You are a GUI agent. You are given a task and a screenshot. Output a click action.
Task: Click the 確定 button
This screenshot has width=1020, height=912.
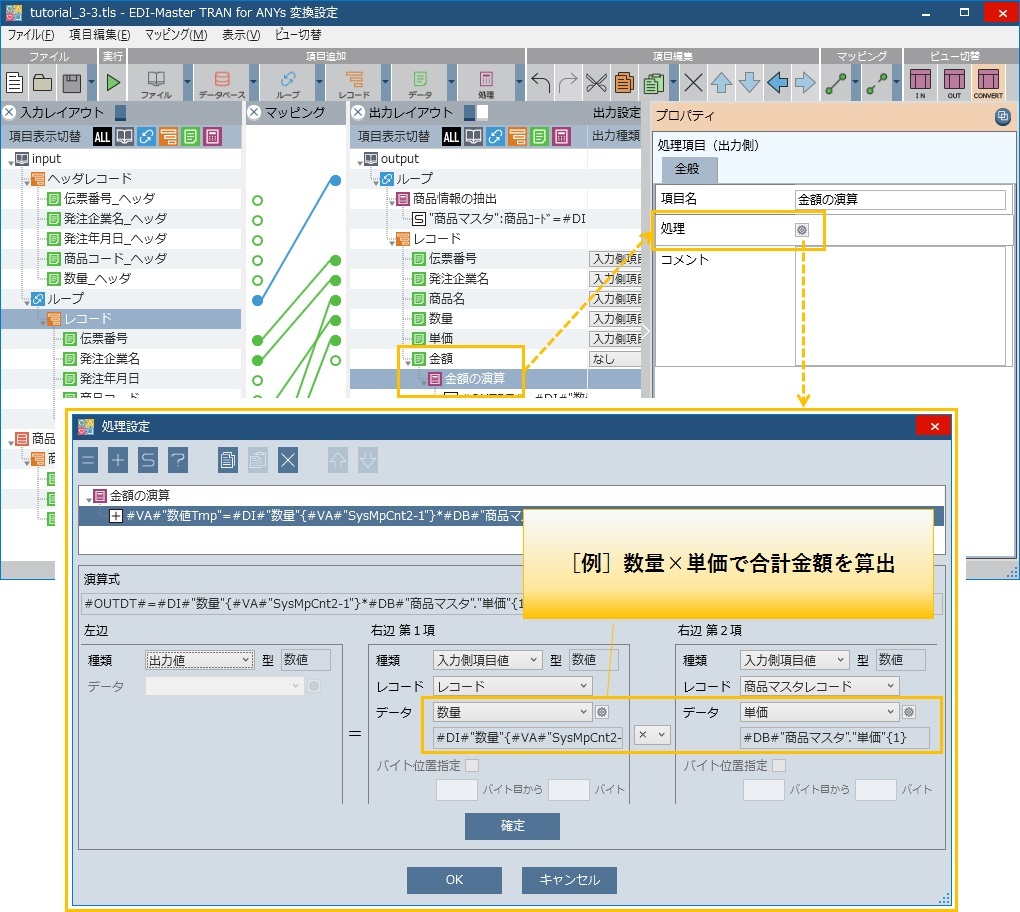tap(512, 826)
